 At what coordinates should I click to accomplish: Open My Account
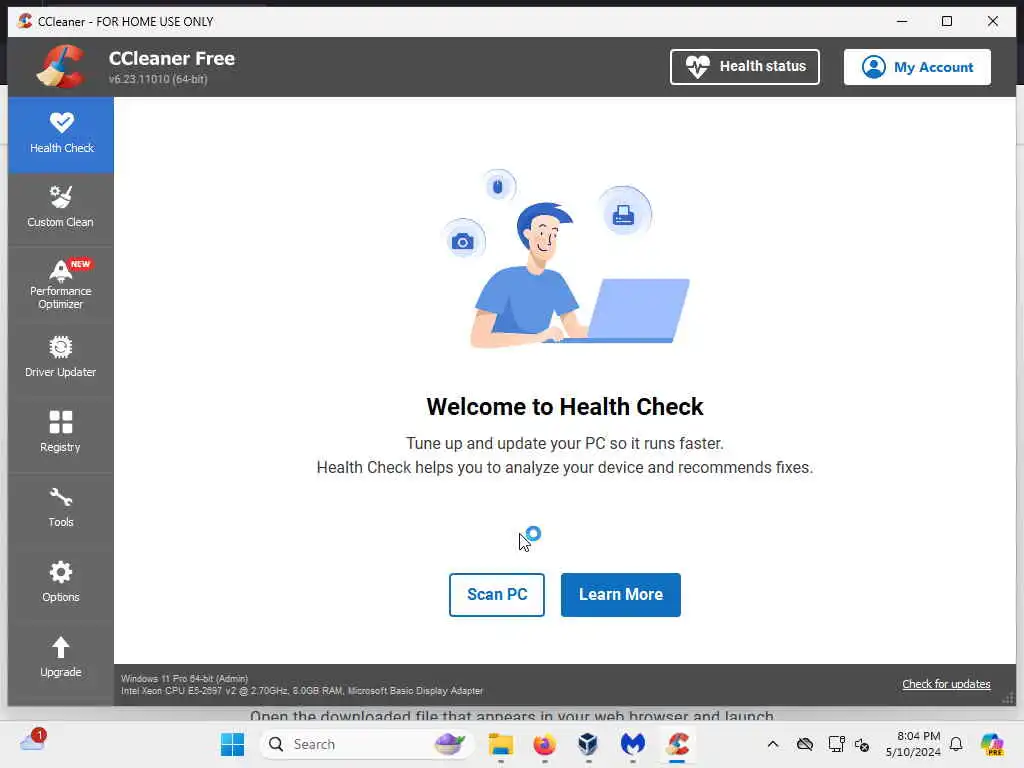point(917,67)
